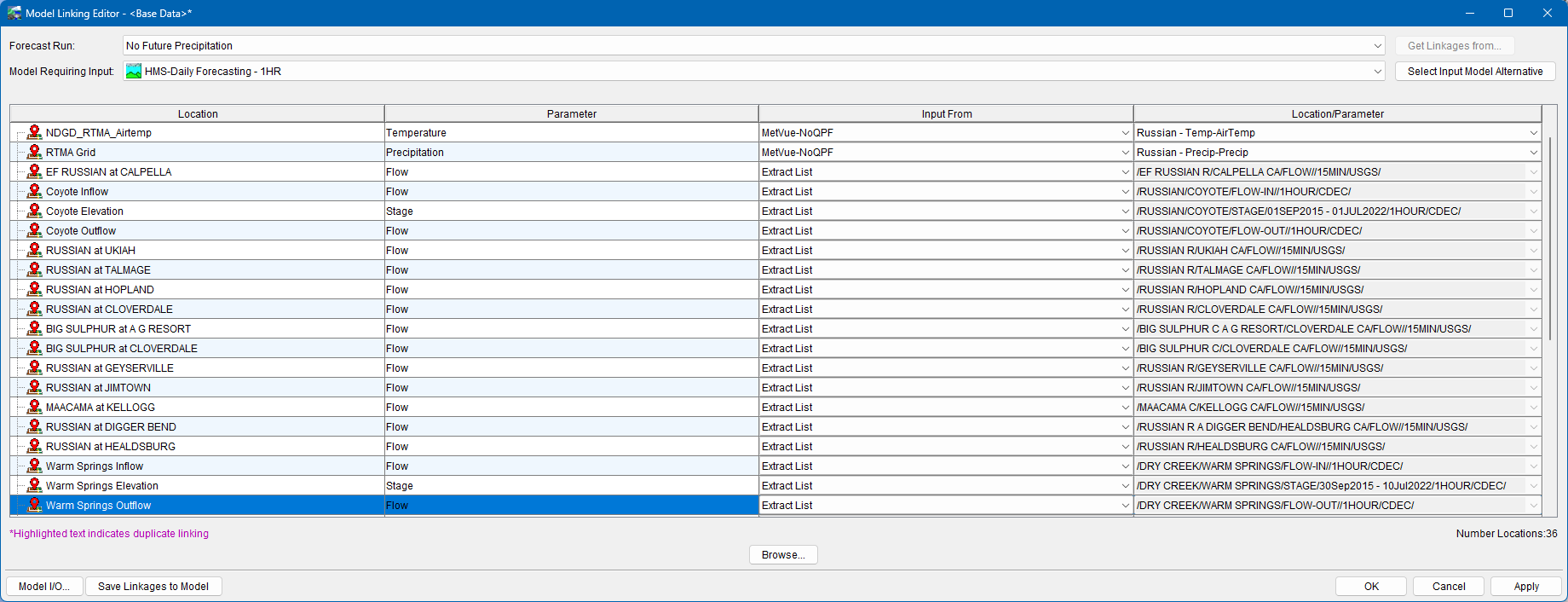Viewport: 1568px width, 602px height.
Task: Click the location icon beside NDGD_RTMA_Airtemp
Action: (x=34, y=132)
